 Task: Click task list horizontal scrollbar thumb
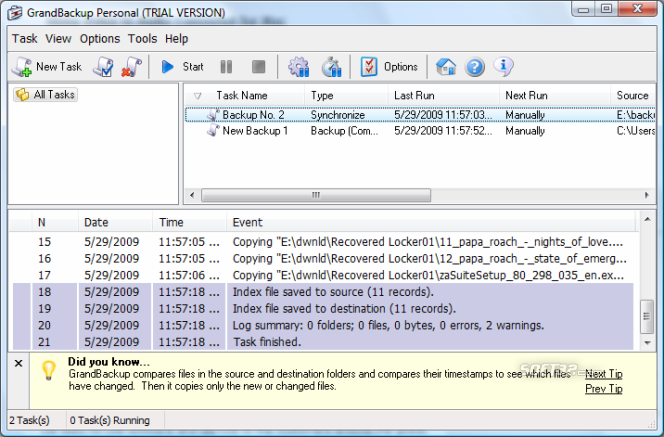pyautogui.click(x=316, y=195)
